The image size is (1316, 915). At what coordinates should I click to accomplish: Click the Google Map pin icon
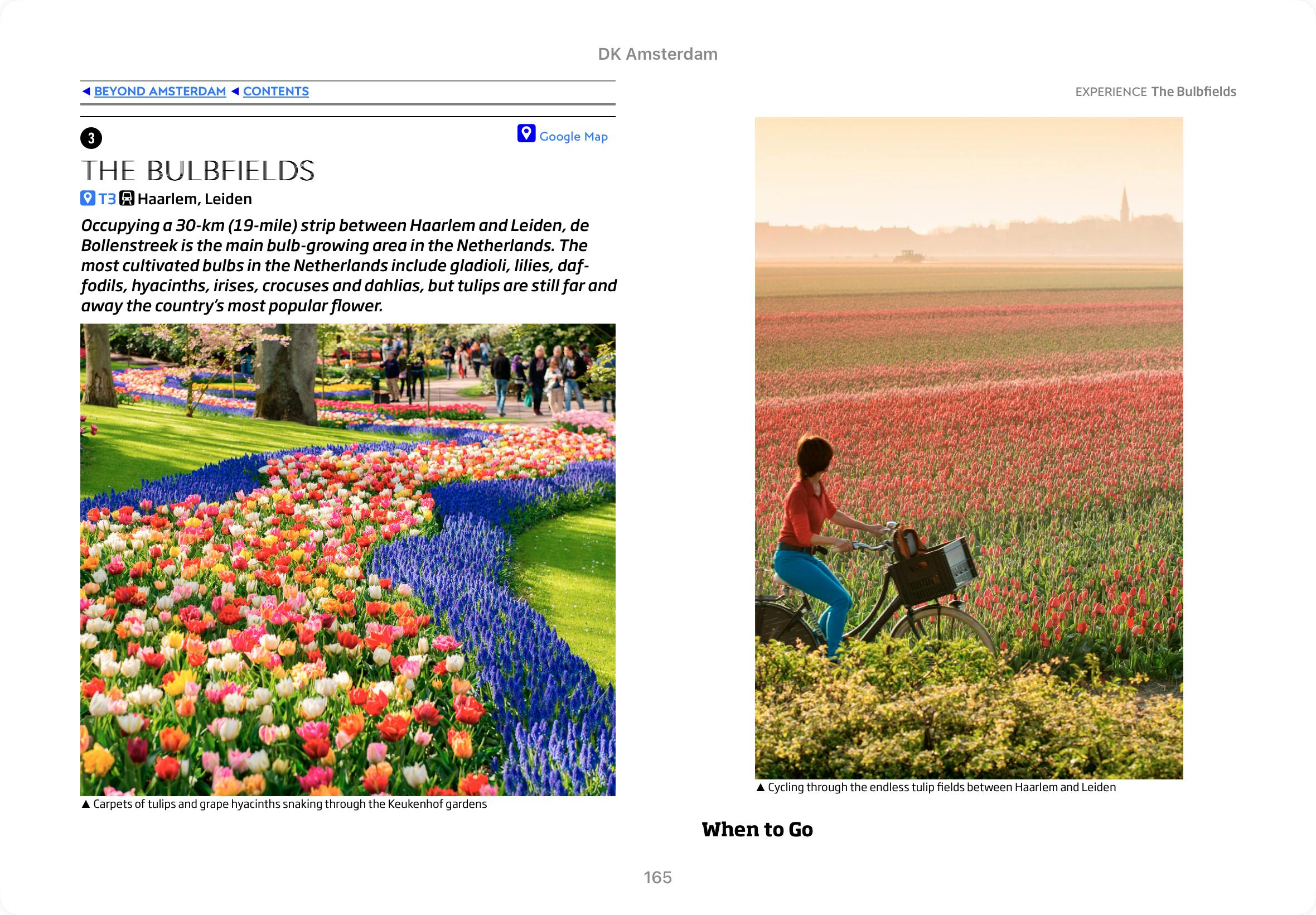(526, 133)
